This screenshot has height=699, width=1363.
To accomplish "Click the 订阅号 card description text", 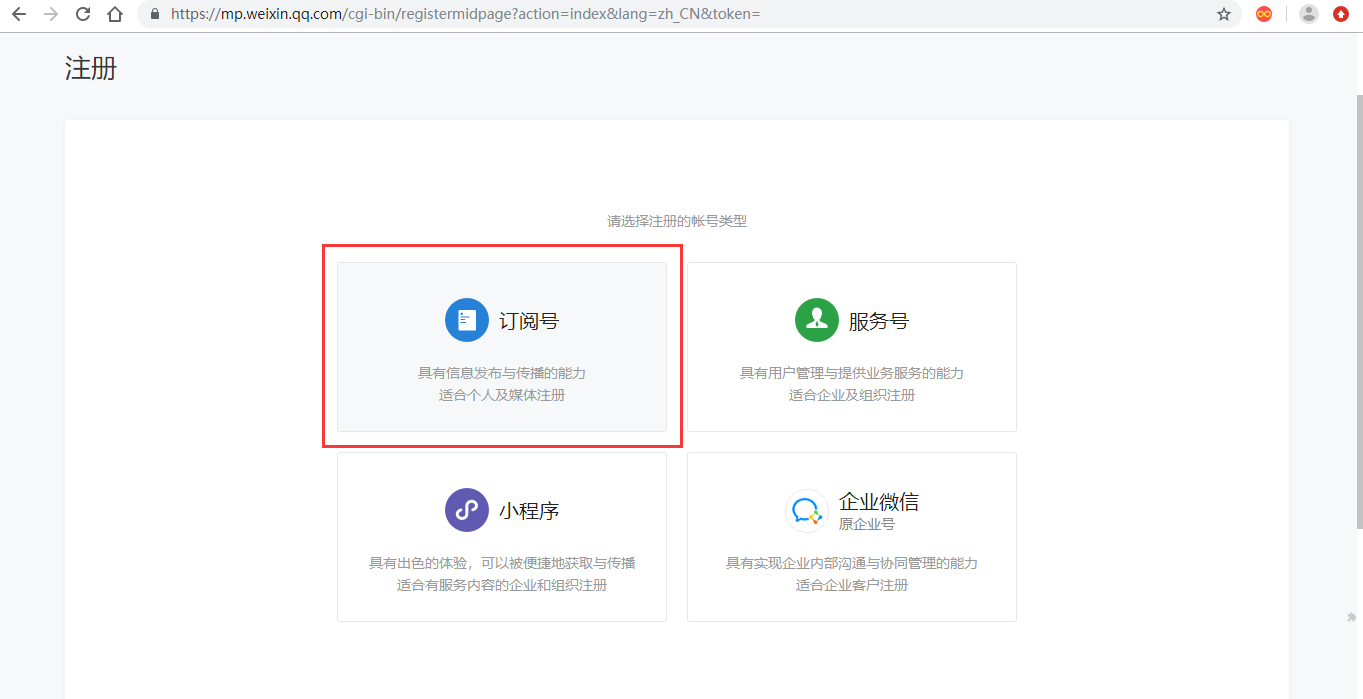I will (x=502, y=384).
